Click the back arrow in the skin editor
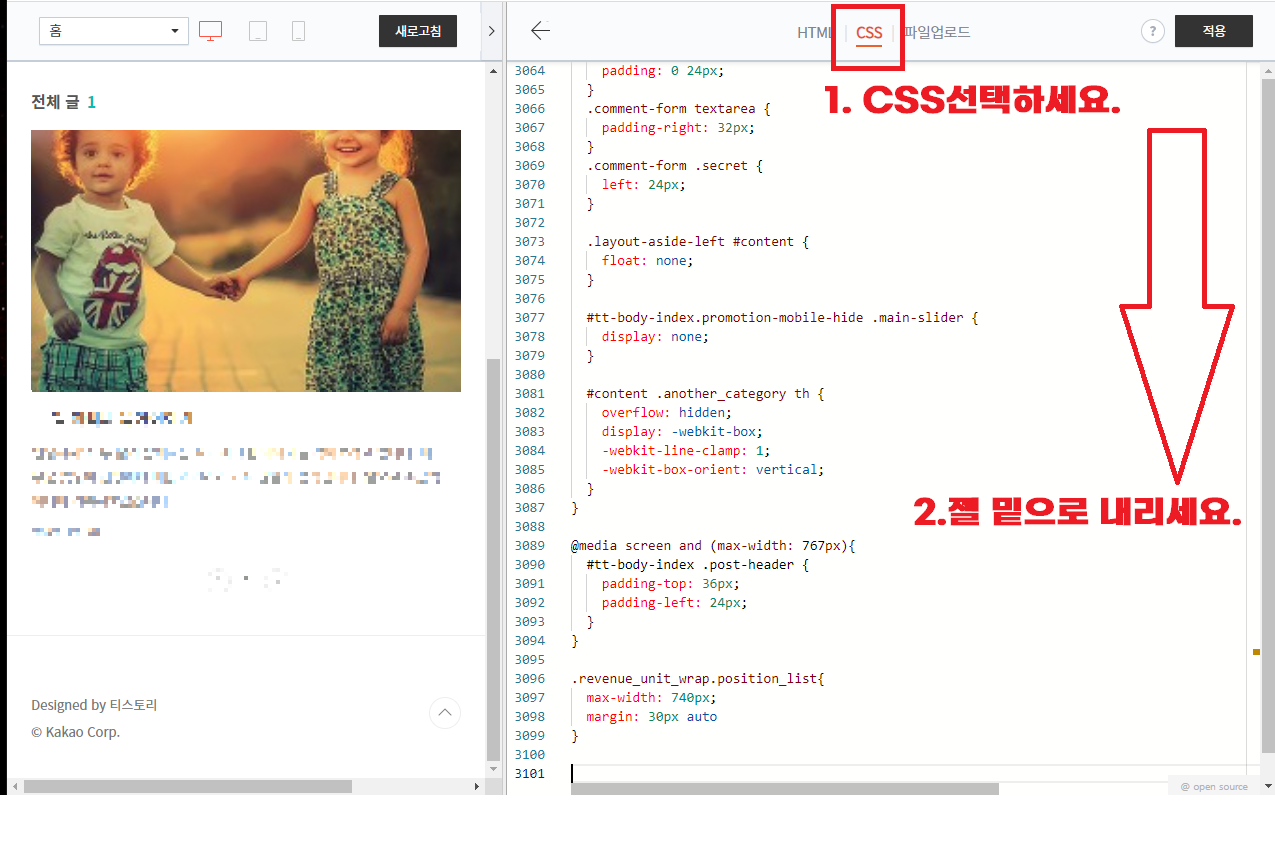This screenshot has width=1275, height=856. (x=540, y=31)
